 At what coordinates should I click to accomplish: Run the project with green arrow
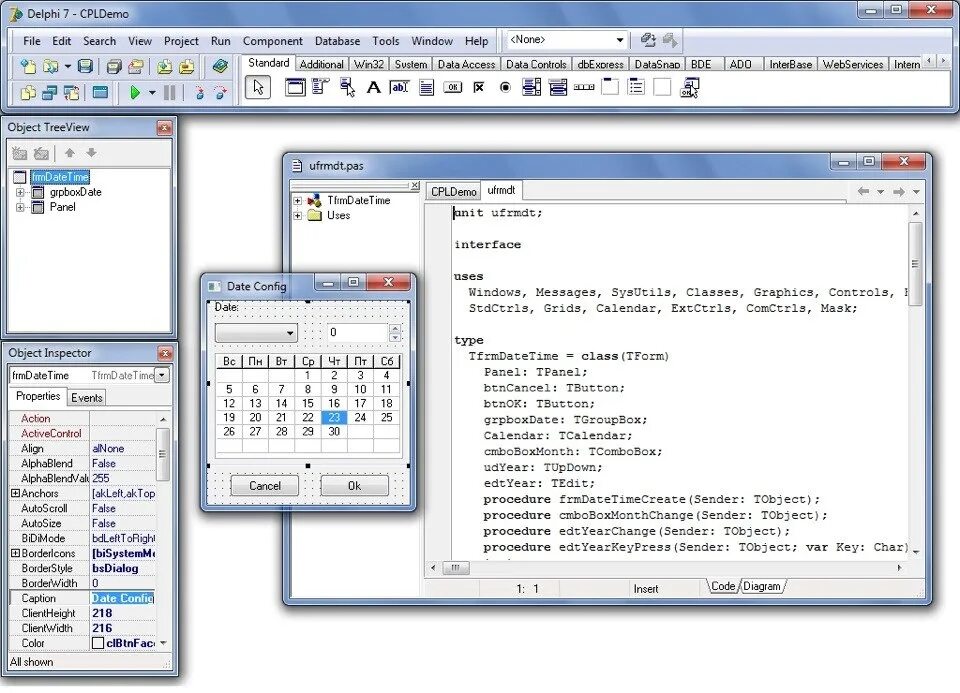coord(135,93)
